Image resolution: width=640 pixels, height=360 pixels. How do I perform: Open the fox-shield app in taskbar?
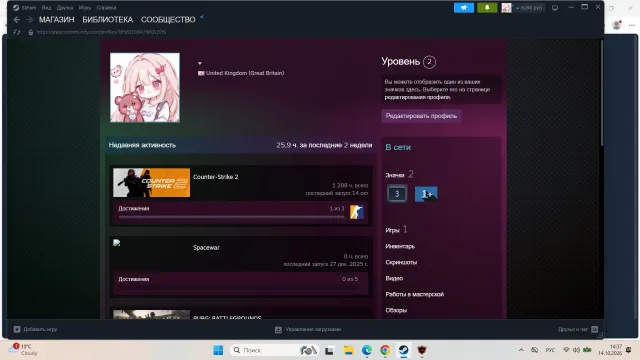(422, 350)
